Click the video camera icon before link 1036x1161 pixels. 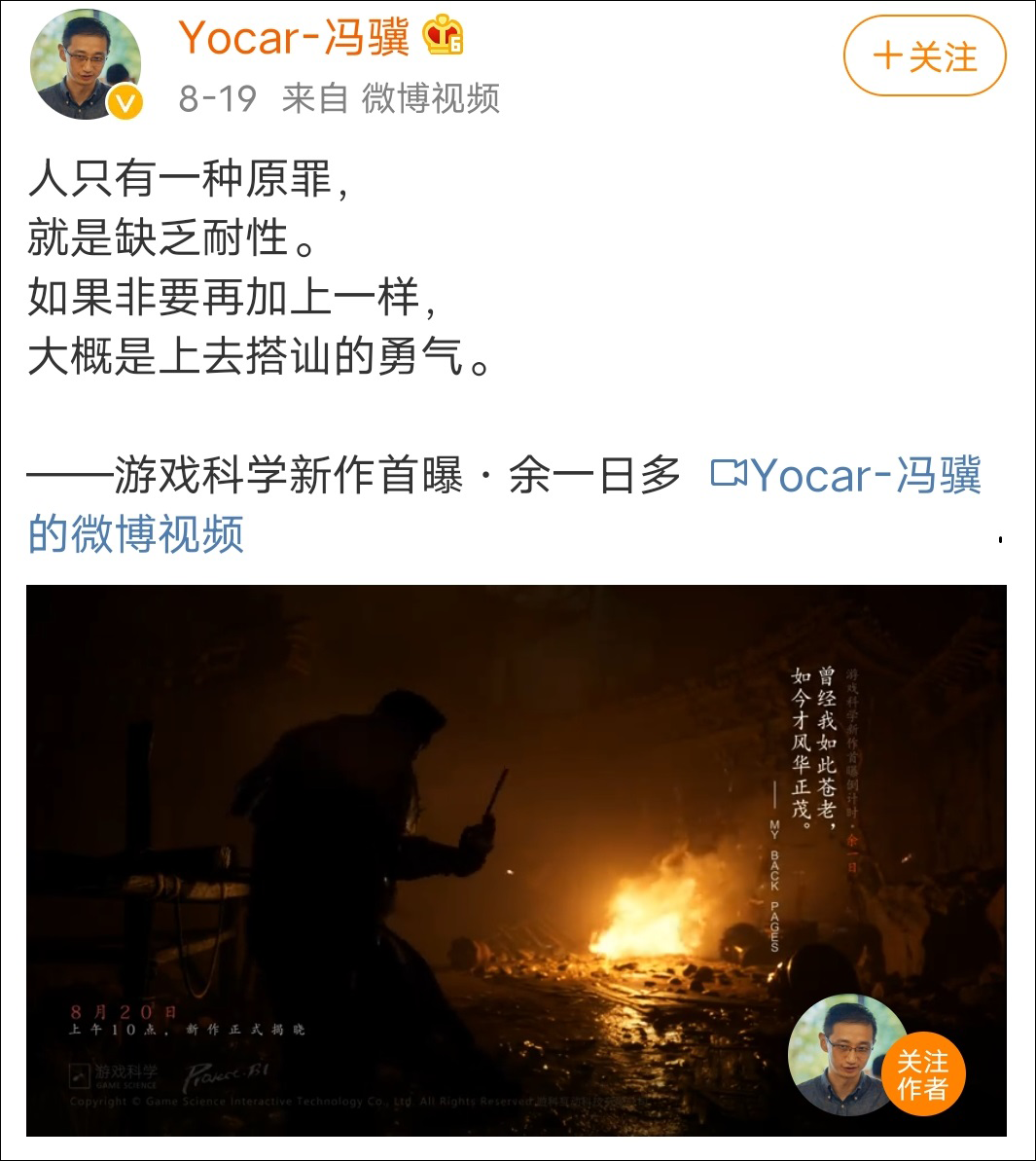(x=729, y=473)
